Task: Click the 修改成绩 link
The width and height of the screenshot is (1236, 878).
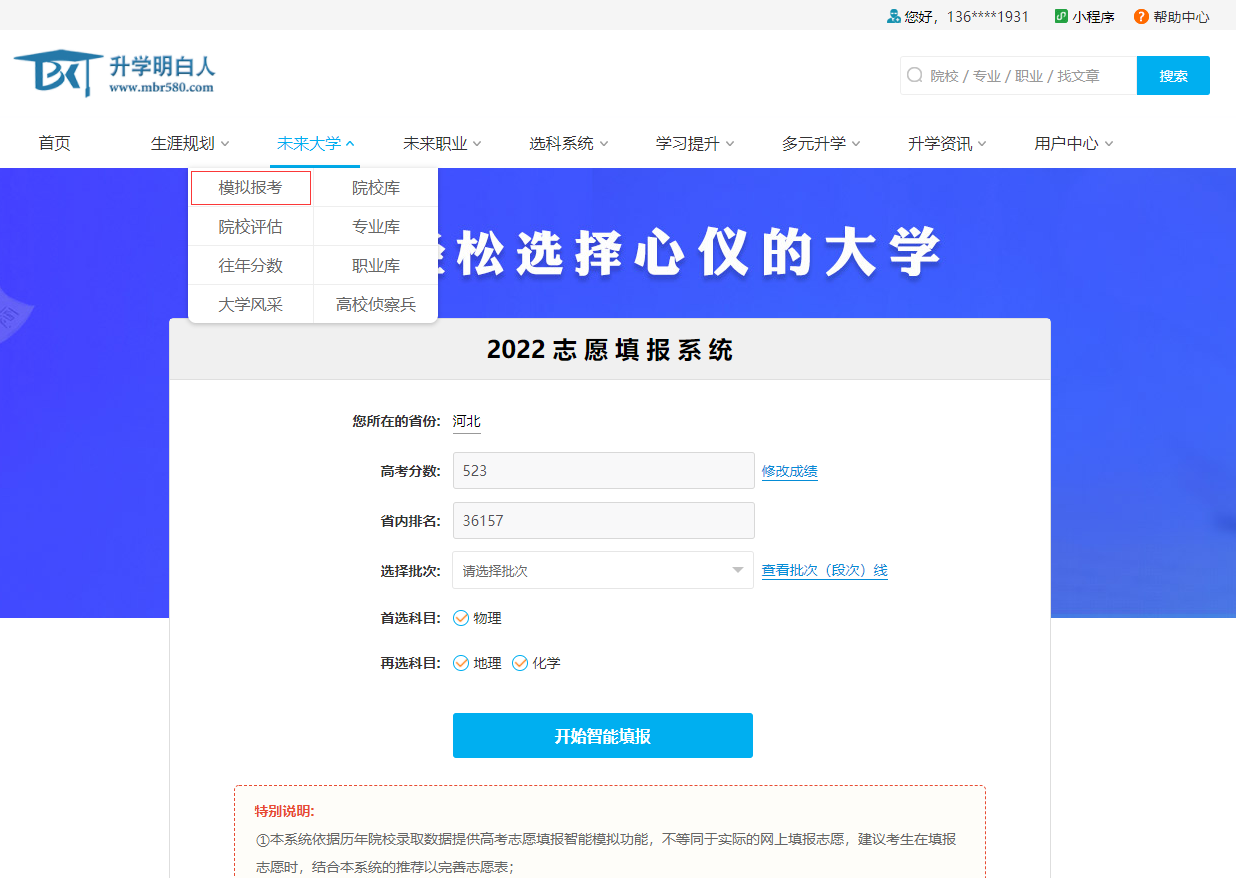Action: 790,471
